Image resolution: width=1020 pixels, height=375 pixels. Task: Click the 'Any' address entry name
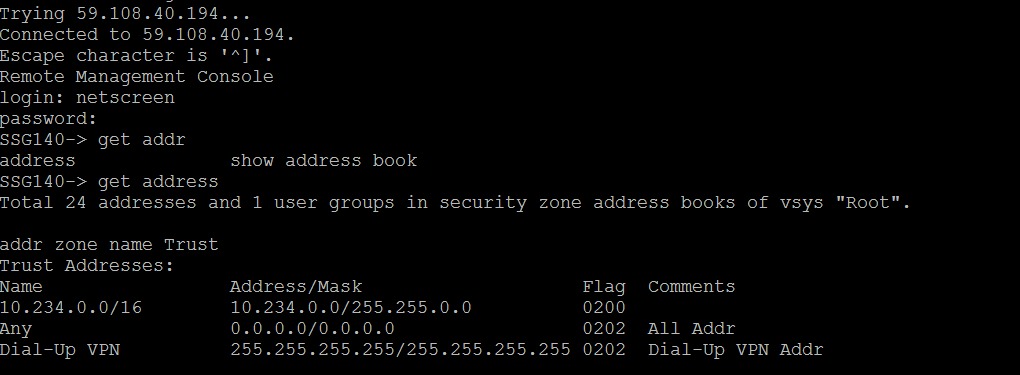click(16, 329)
